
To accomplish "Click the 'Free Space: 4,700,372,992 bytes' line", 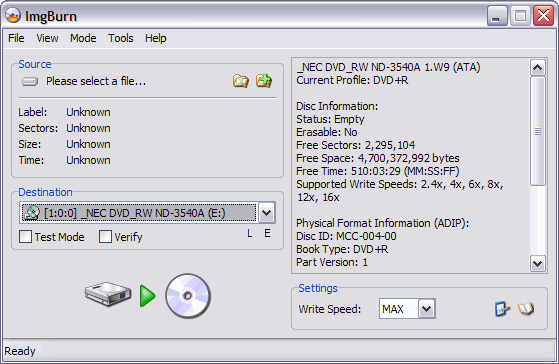I will point(378,158).
